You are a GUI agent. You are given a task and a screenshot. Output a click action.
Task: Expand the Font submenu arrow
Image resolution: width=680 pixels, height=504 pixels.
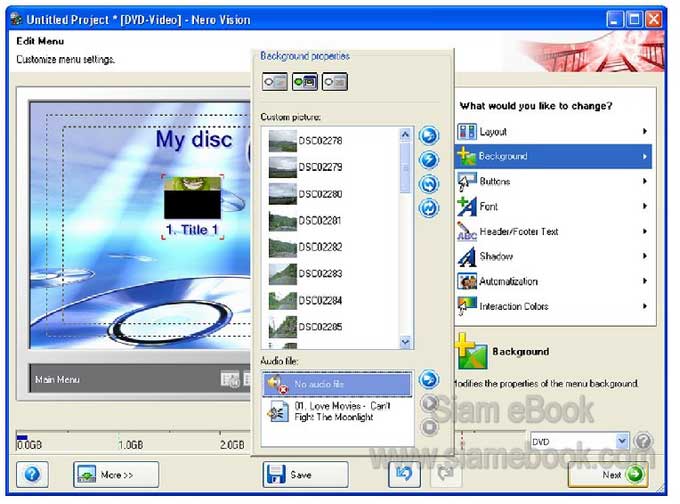point(645,206)
